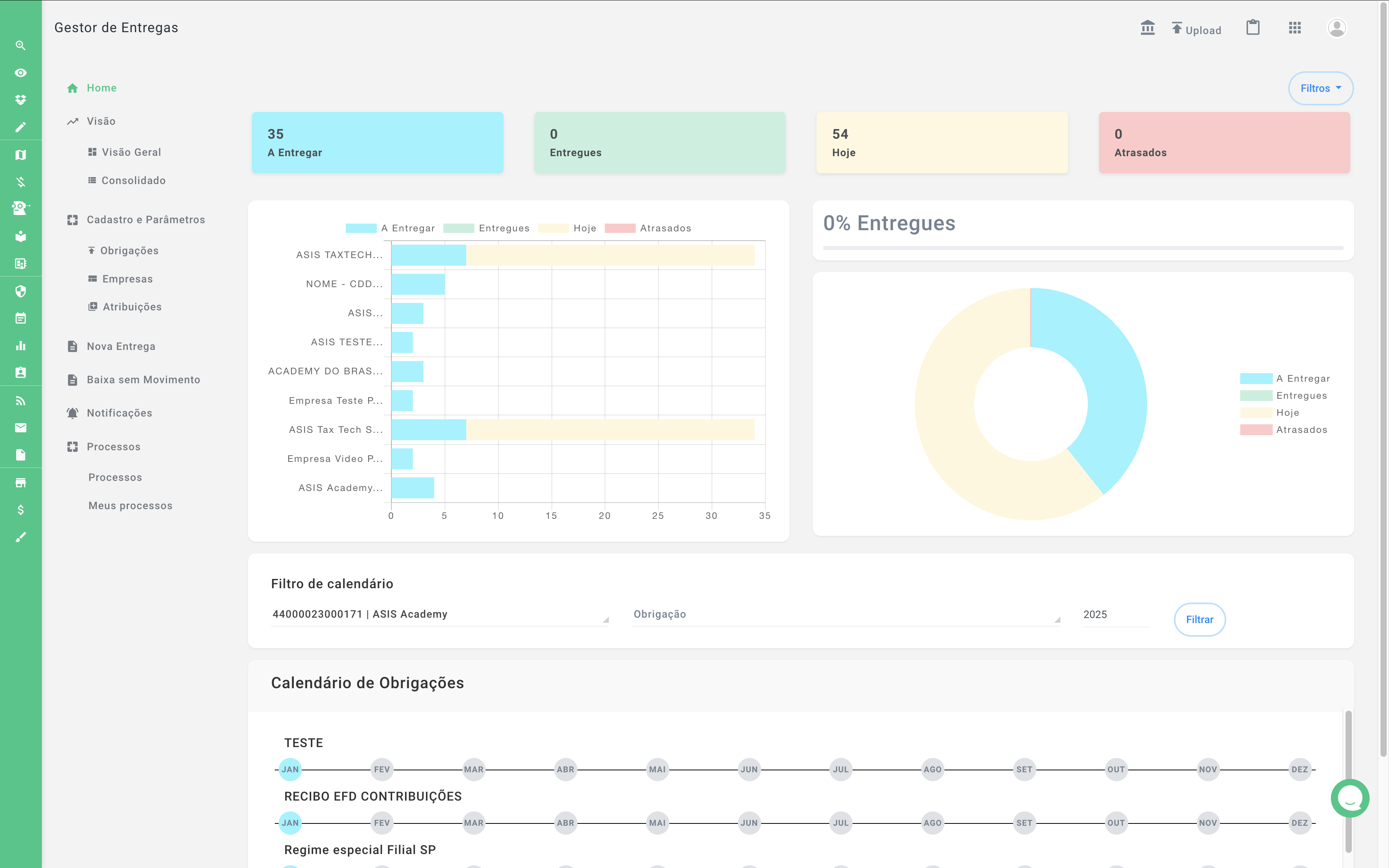Click the 0 Atrasados card

point(1224,142)
